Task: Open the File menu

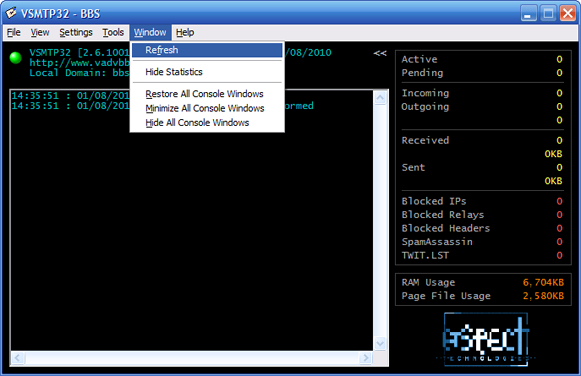Action: click(14, 33)
